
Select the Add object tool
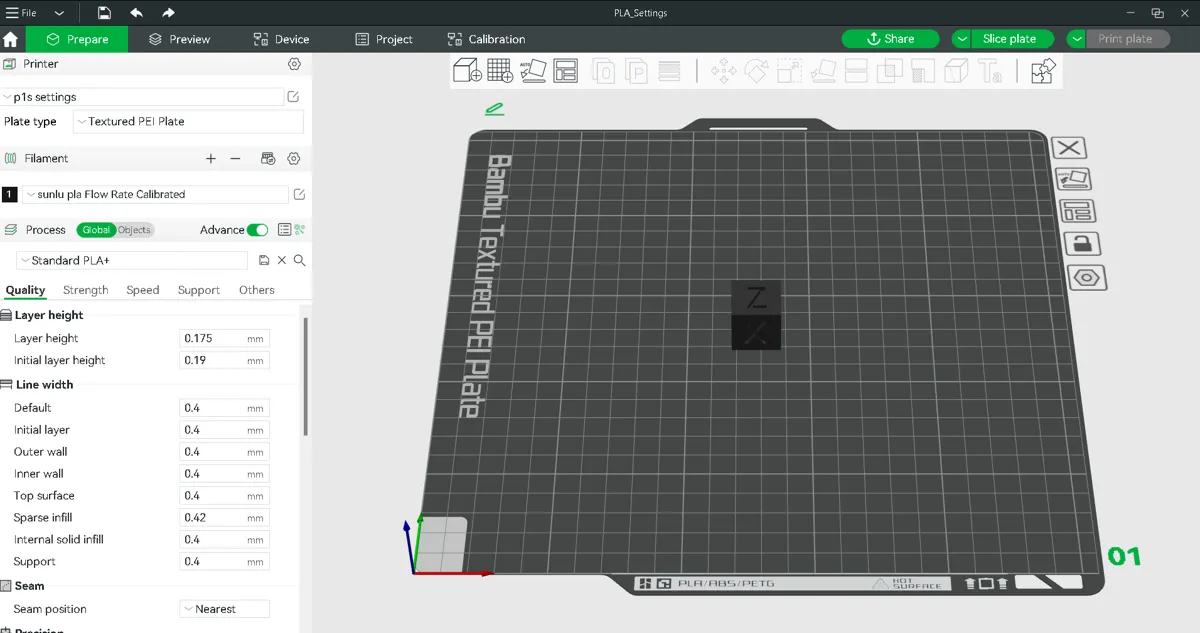coord(466,70)
